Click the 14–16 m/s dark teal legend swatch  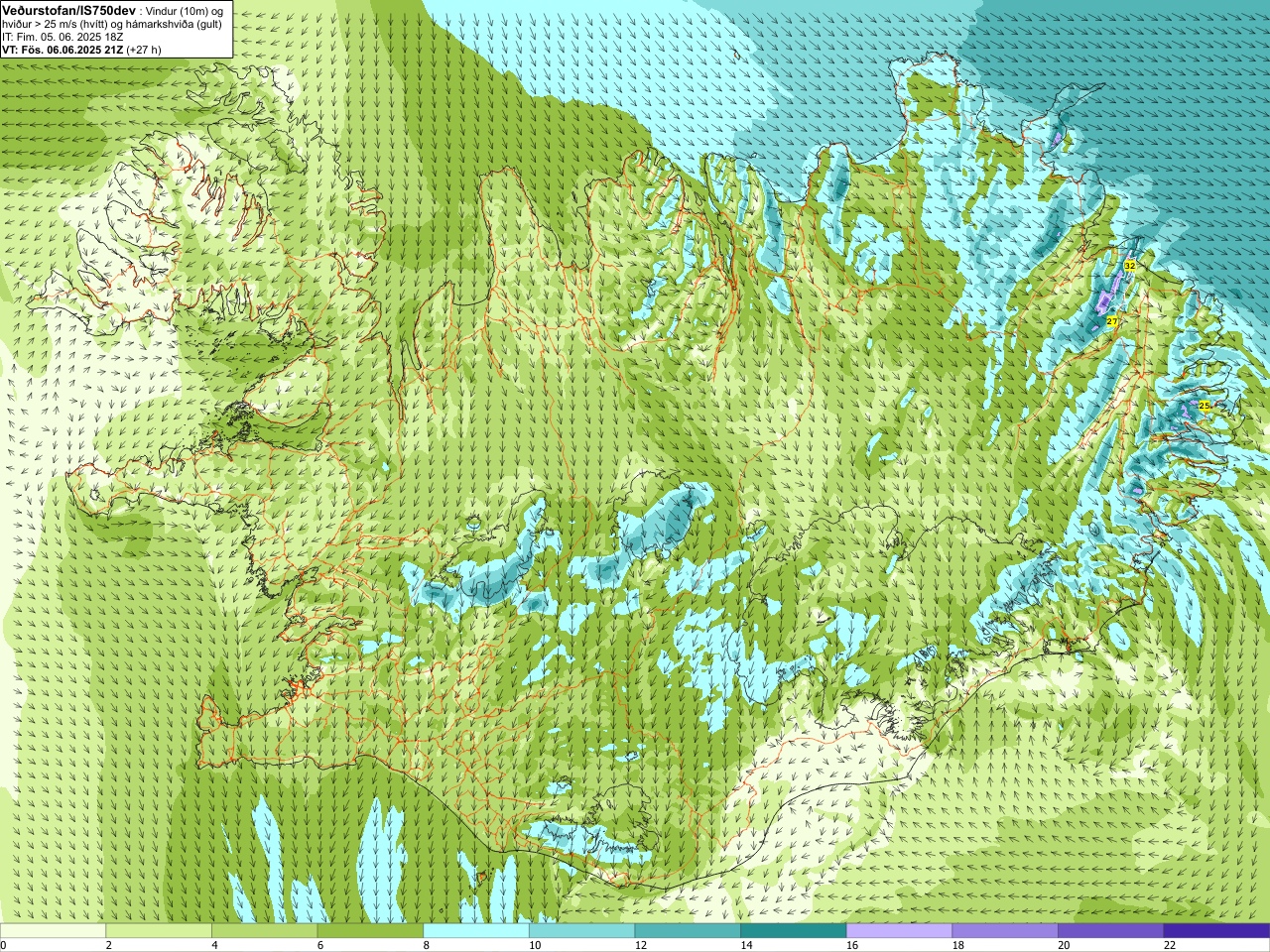pyautogui.click(x=794, y=931)
